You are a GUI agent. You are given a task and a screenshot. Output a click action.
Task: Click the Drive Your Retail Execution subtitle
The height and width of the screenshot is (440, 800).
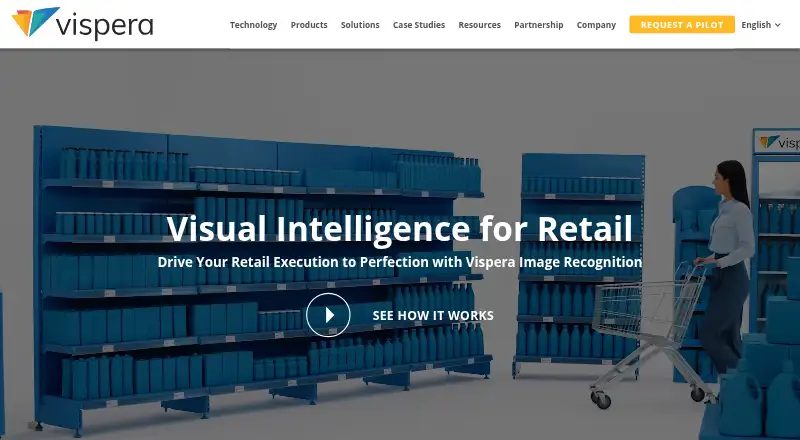399,262
